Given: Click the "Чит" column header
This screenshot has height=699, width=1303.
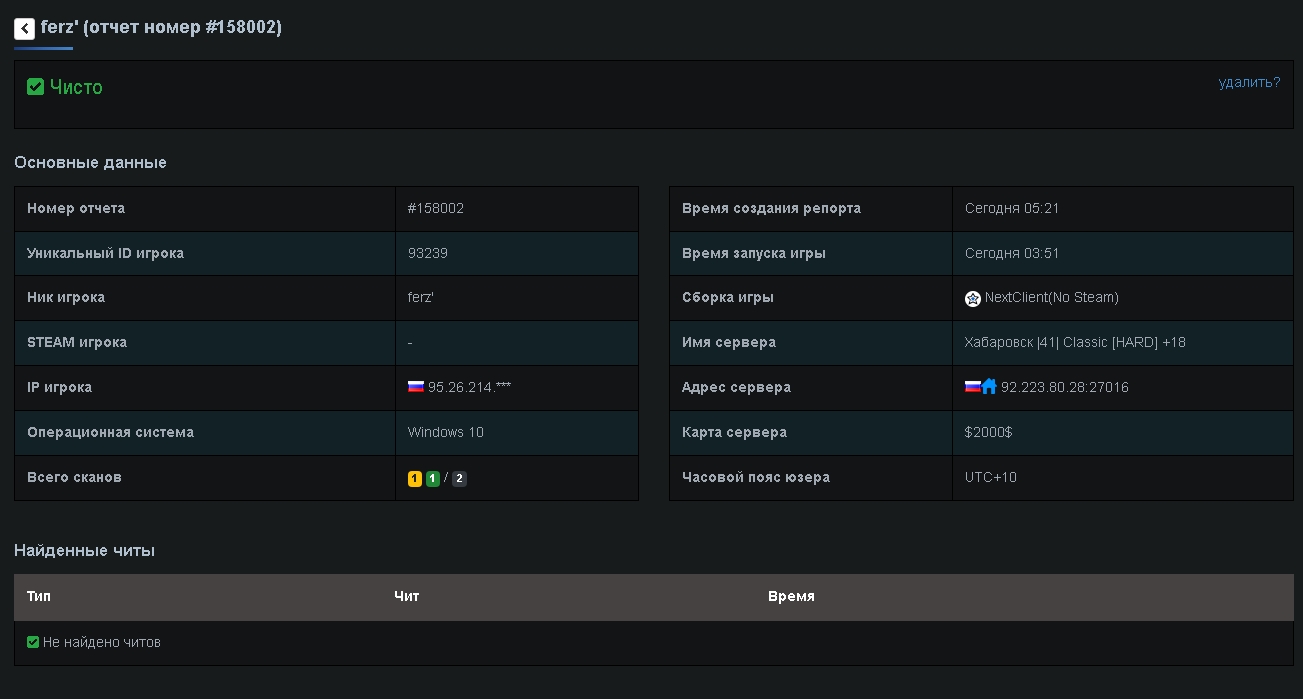Looking at the screenshot, I should coord(406,596).
